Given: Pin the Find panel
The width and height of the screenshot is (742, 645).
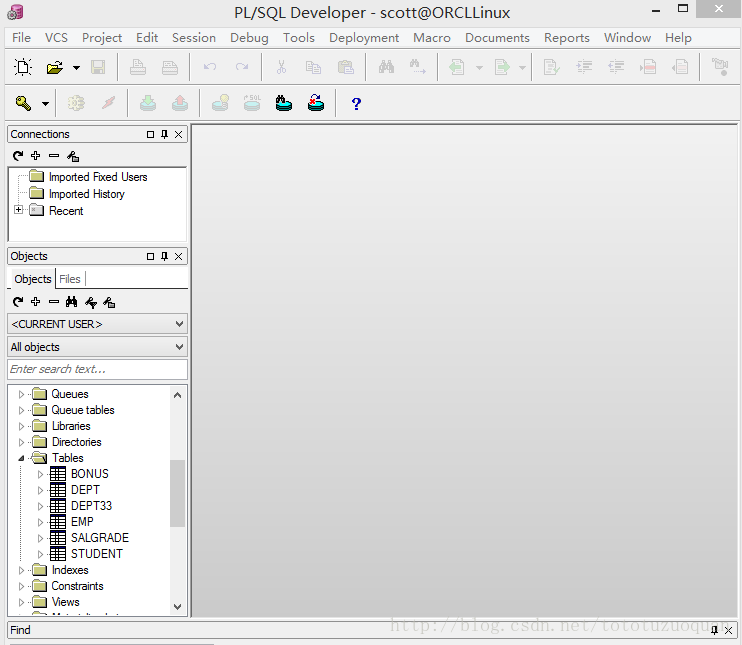Looking at the screenshot, I should [715, 630].
